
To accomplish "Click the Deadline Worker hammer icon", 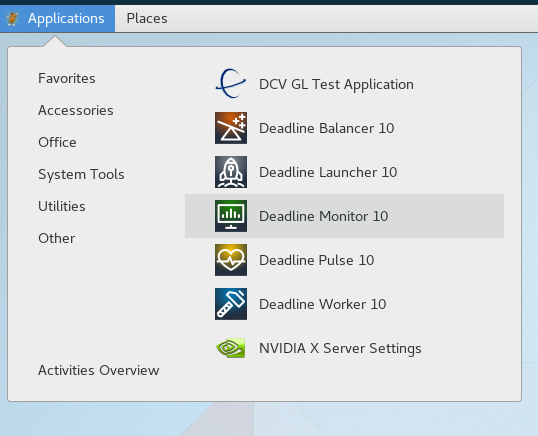I will [x=231, y=304].
